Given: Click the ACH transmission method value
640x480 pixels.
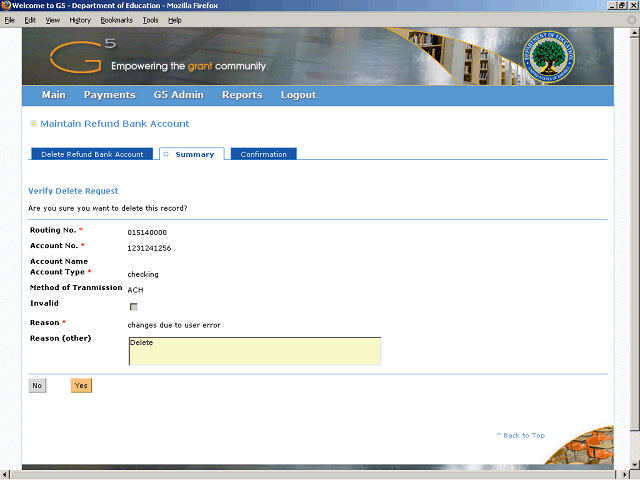Looking at the screenshot, I should coord(135,290).
